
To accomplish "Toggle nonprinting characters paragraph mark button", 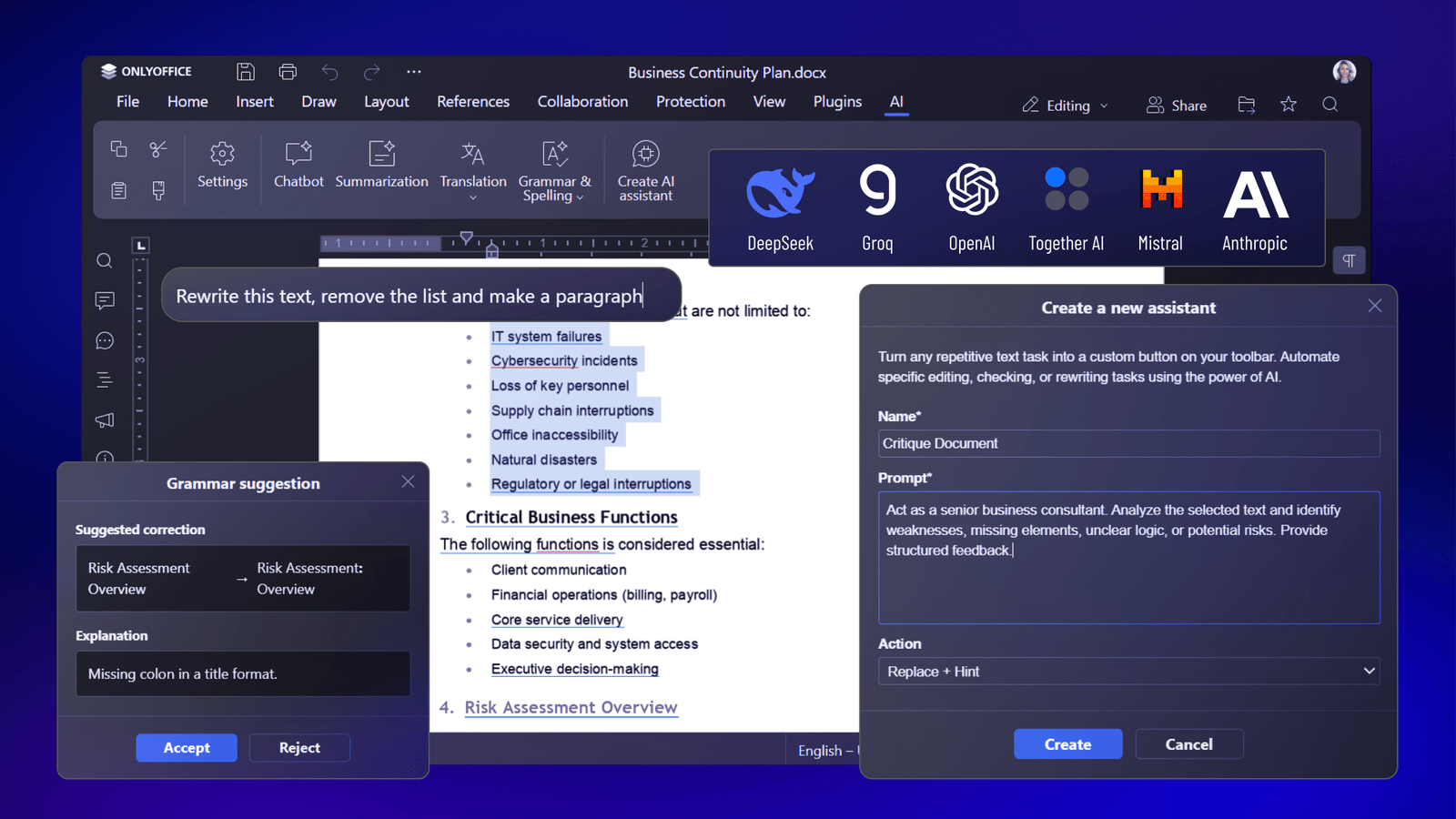I will 1349,261.
